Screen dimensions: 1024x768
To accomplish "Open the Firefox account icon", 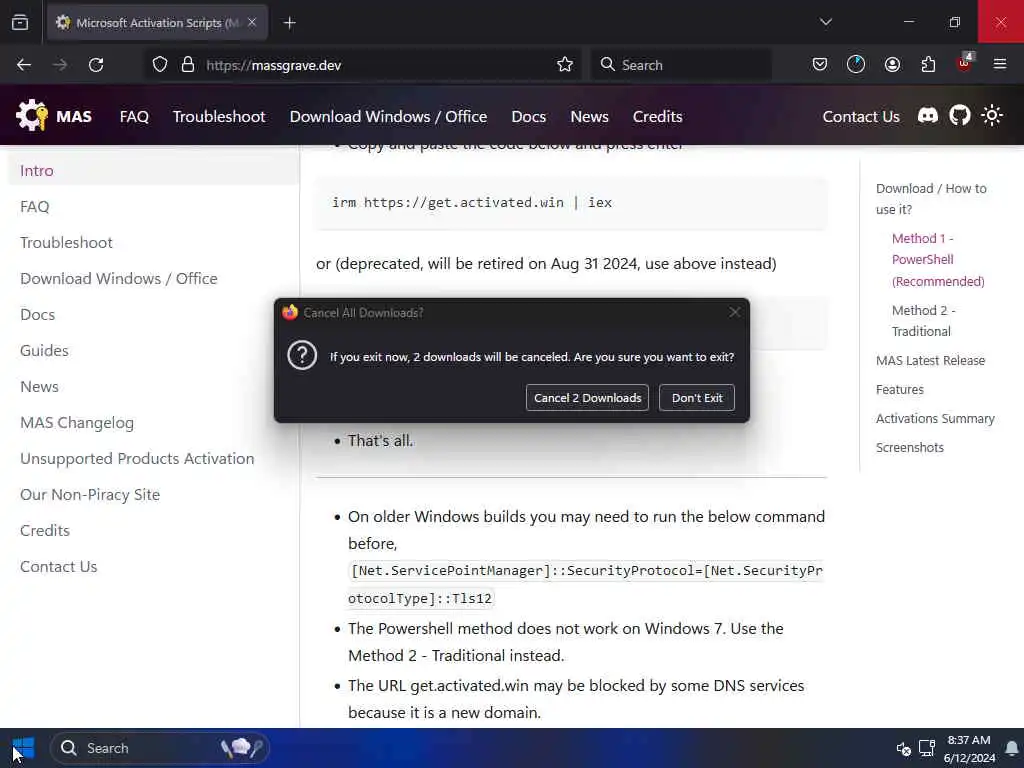I will [x=892, y=64].
